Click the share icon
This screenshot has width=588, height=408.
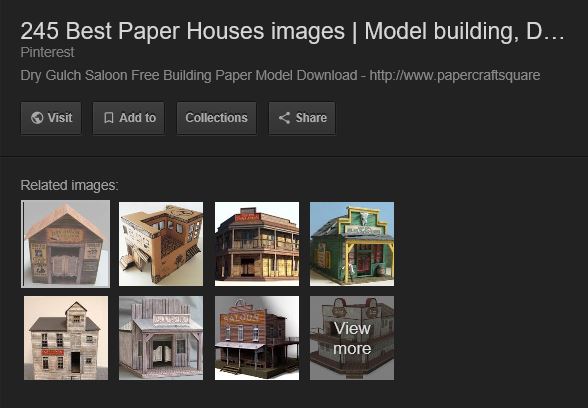[x=284, y=118]
